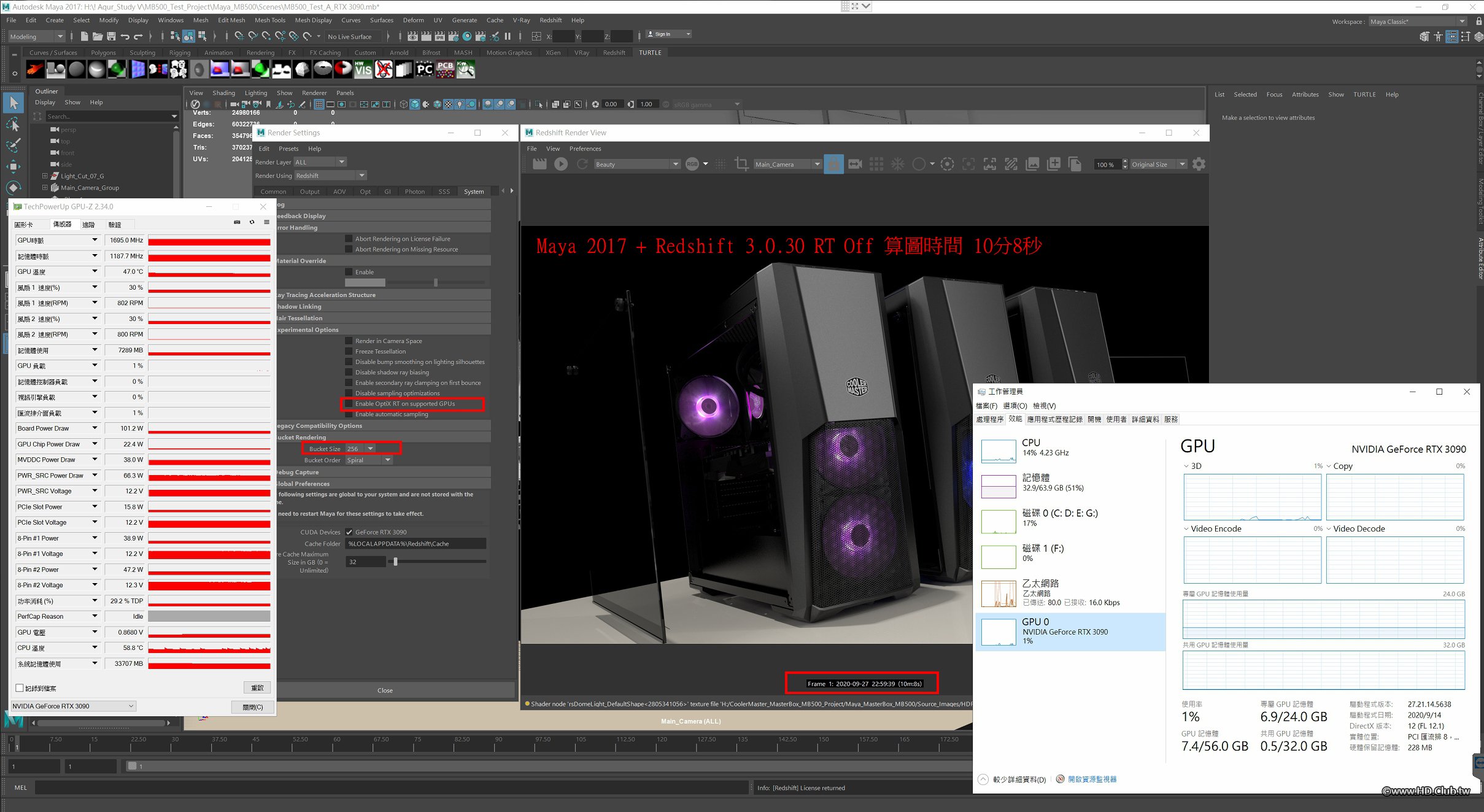Click the New Scene icon in Maya toolbar
1484x812 pixels.
click(x=84, y=36)
